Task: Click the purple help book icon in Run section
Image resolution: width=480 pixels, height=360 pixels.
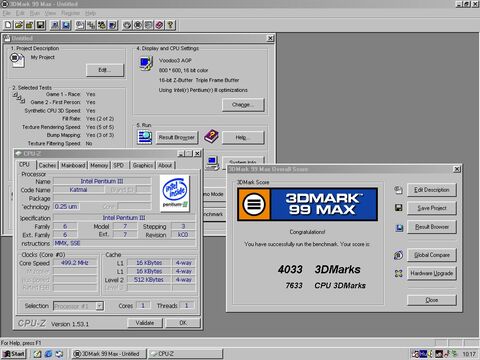Action: pos(211,137)
